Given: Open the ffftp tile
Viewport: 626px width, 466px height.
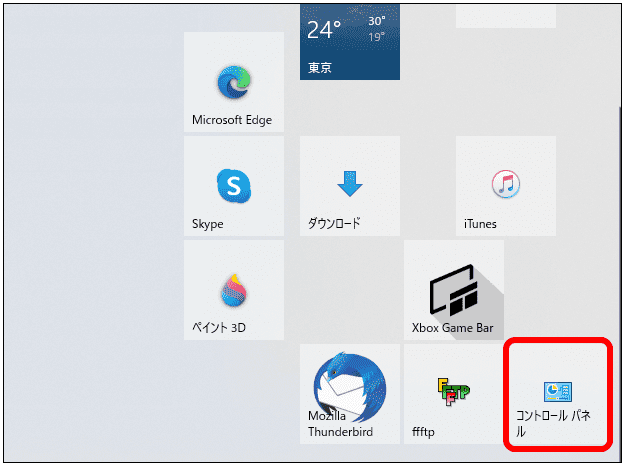Looking at the screenshot, I should click(454, 394).
